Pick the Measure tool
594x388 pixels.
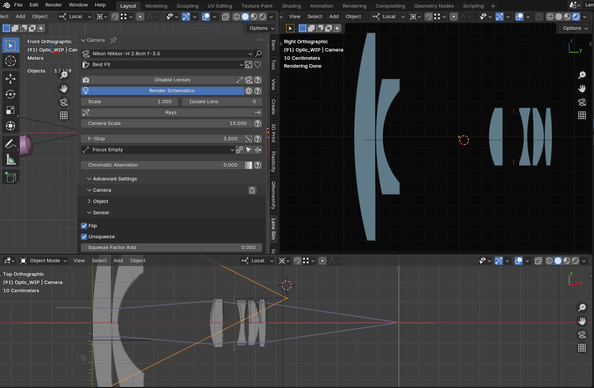(x=10, y=160)
